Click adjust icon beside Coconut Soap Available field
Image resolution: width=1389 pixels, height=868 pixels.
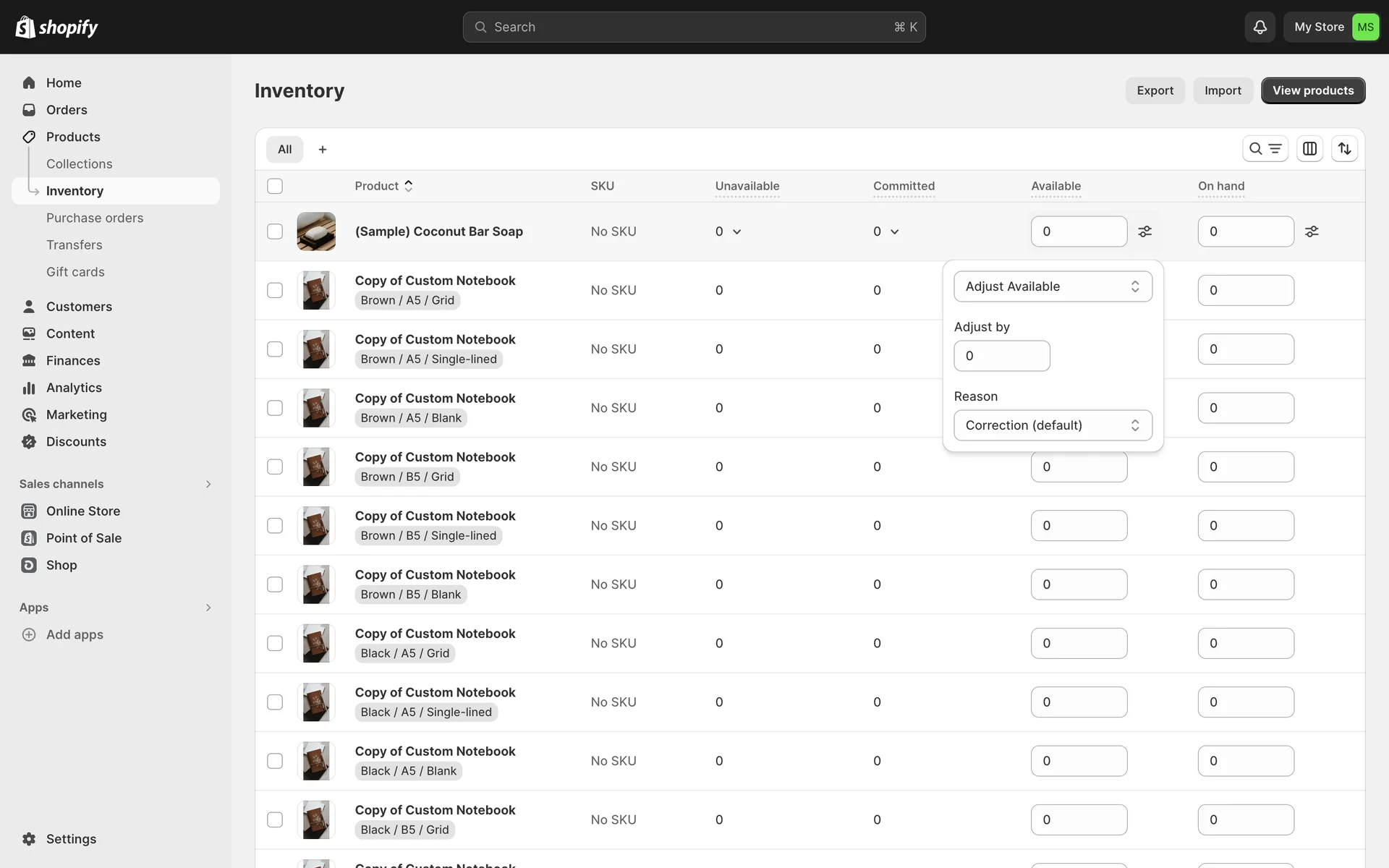[x=1144, y=231]
